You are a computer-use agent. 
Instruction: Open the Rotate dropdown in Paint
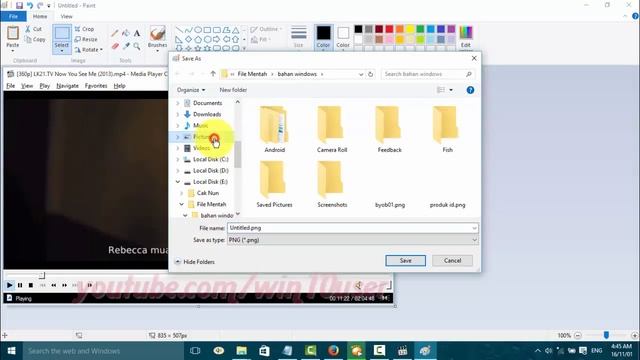click(88, 49)
